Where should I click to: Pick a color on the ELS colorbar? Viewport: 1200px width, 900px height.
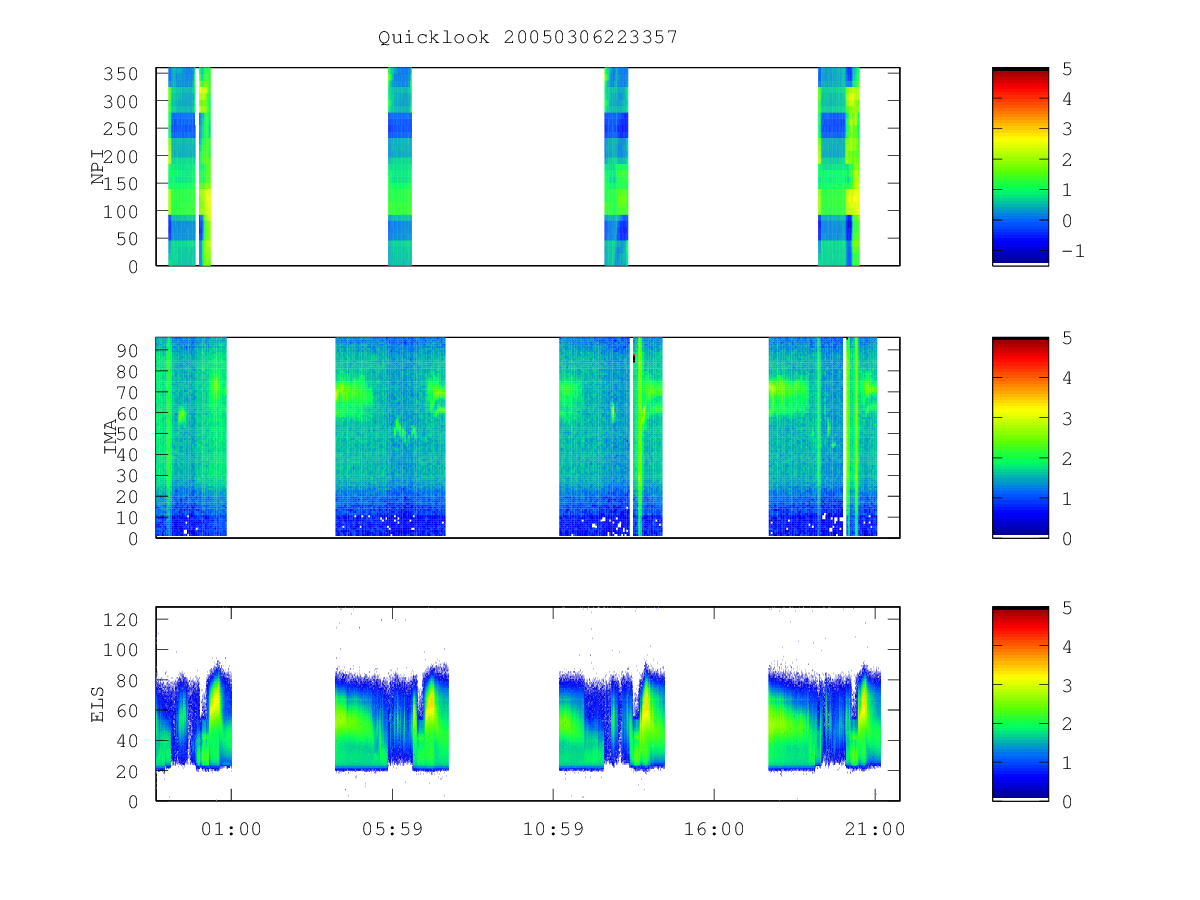(x=1020, y=703)
